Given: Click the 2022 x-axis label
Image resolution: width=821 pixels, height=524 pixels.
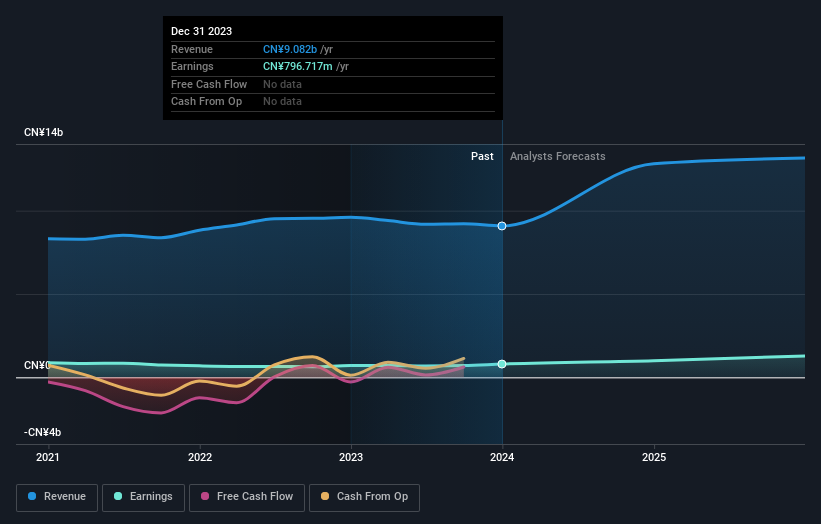Looking at the screenshot, I should point(200,458).
